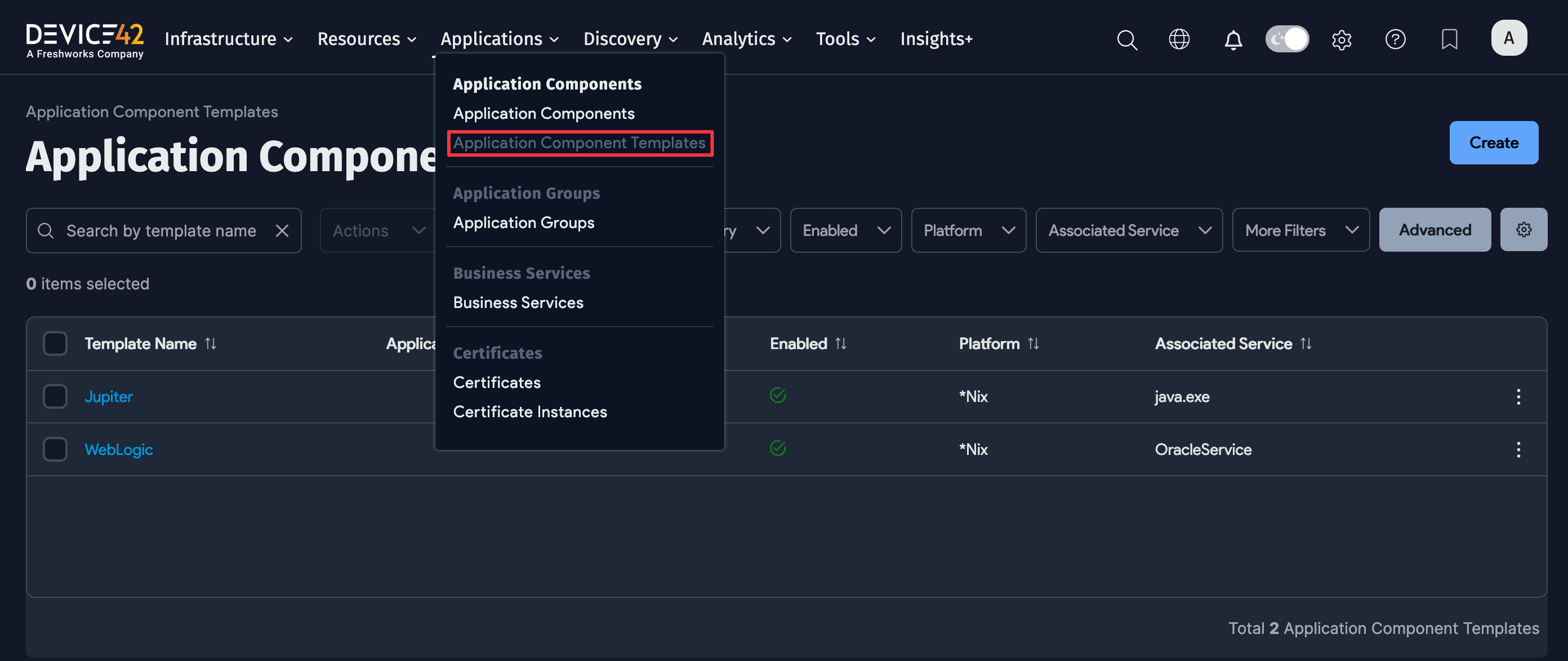This screenshot has height=661, width=1568.
Task: Sort the table by Template Name
Action: [x=210, y=343]
